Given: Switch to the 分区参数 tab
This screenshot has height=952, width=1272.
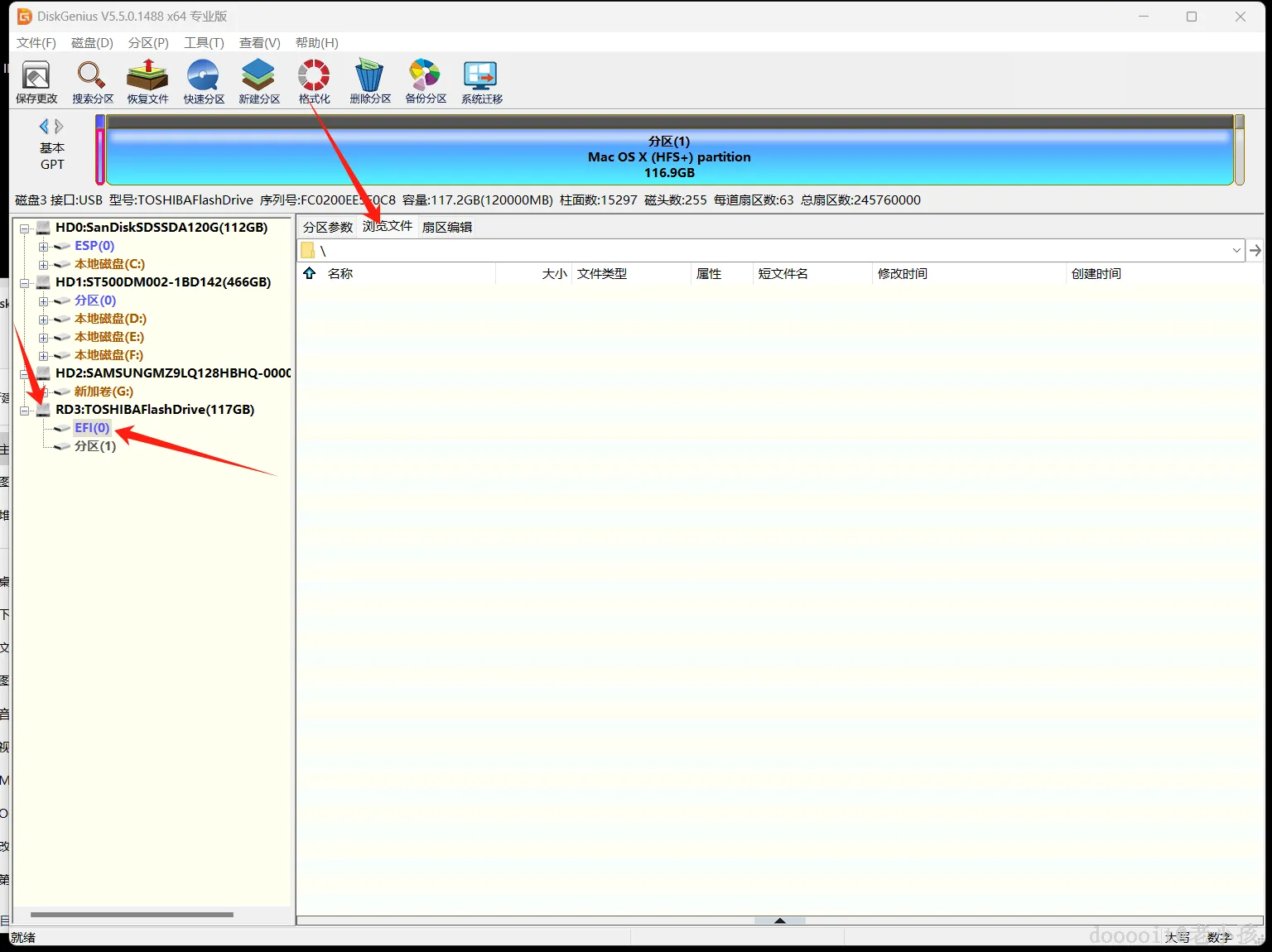Looking at the screenshot, I should click(x=328, y=227).
